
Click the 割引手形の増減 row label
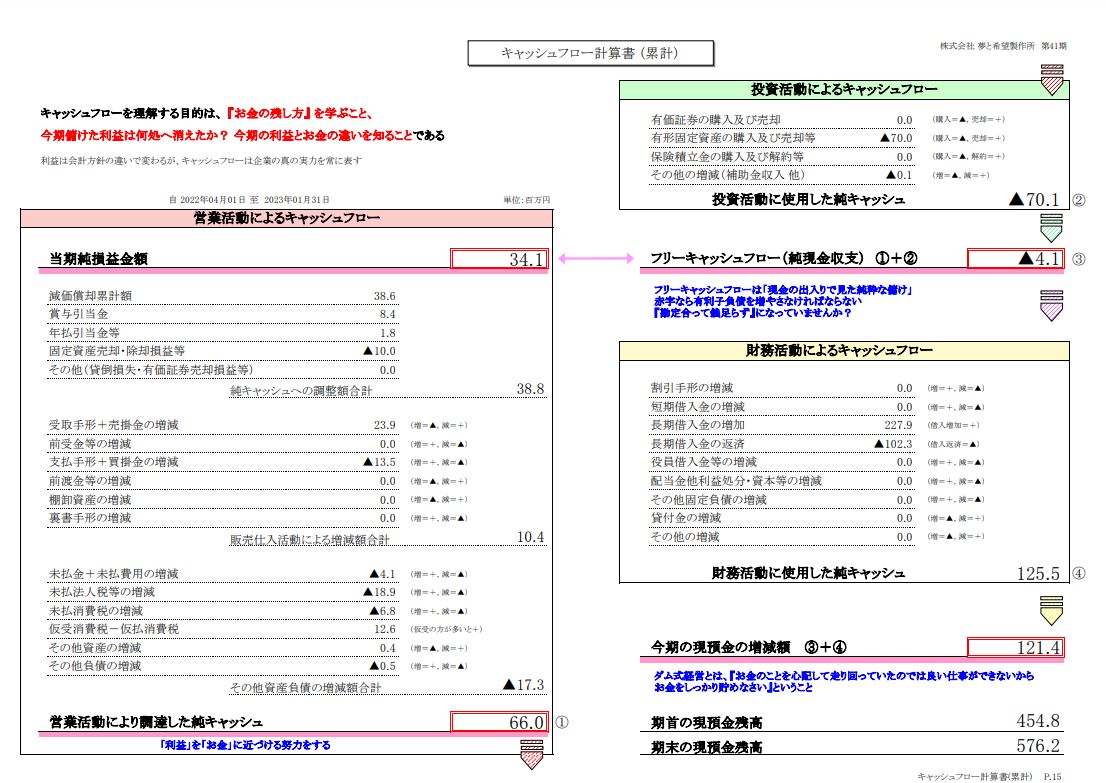click(692, 388)
